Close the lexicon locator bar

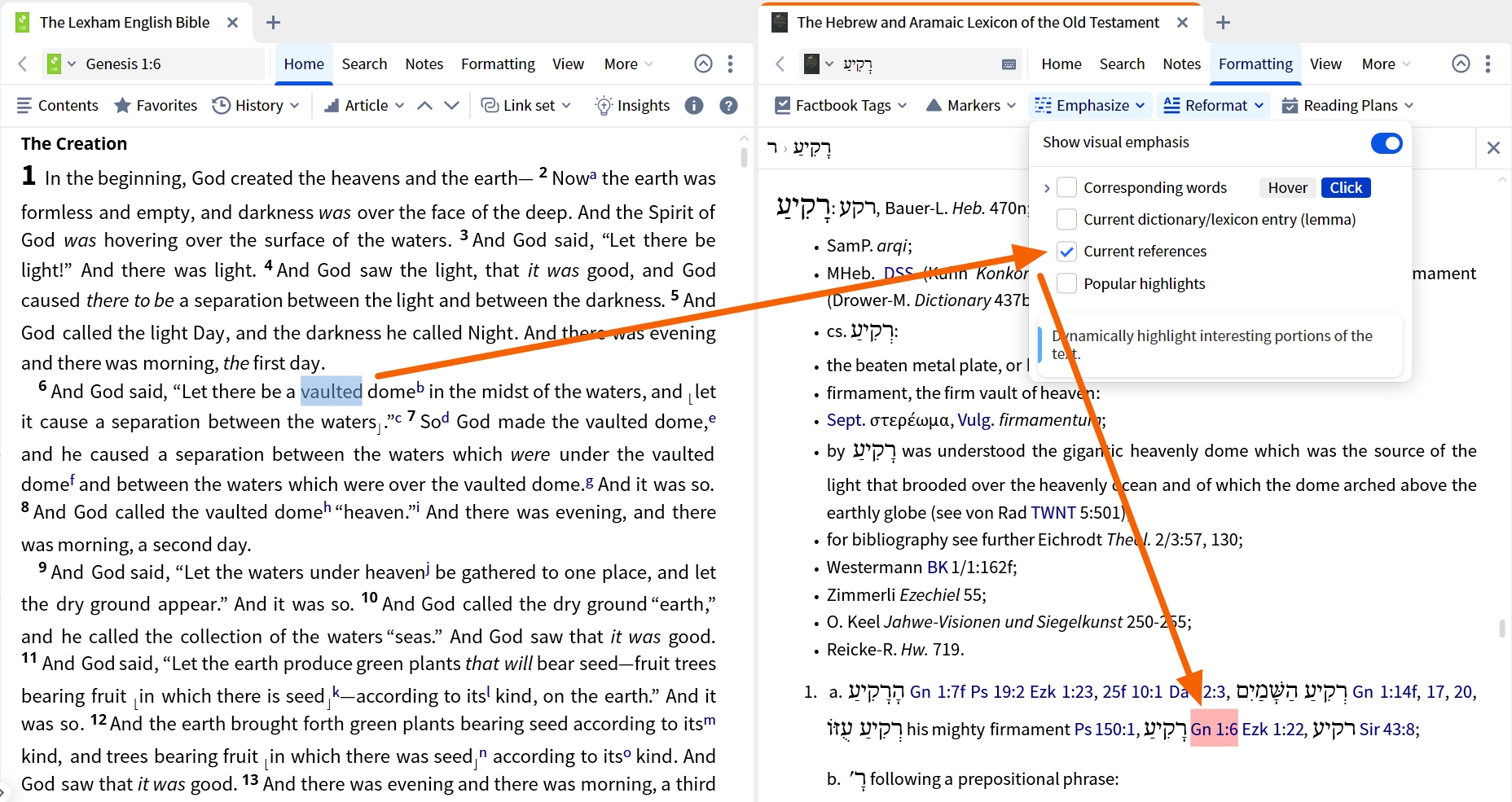point(1493,147)
